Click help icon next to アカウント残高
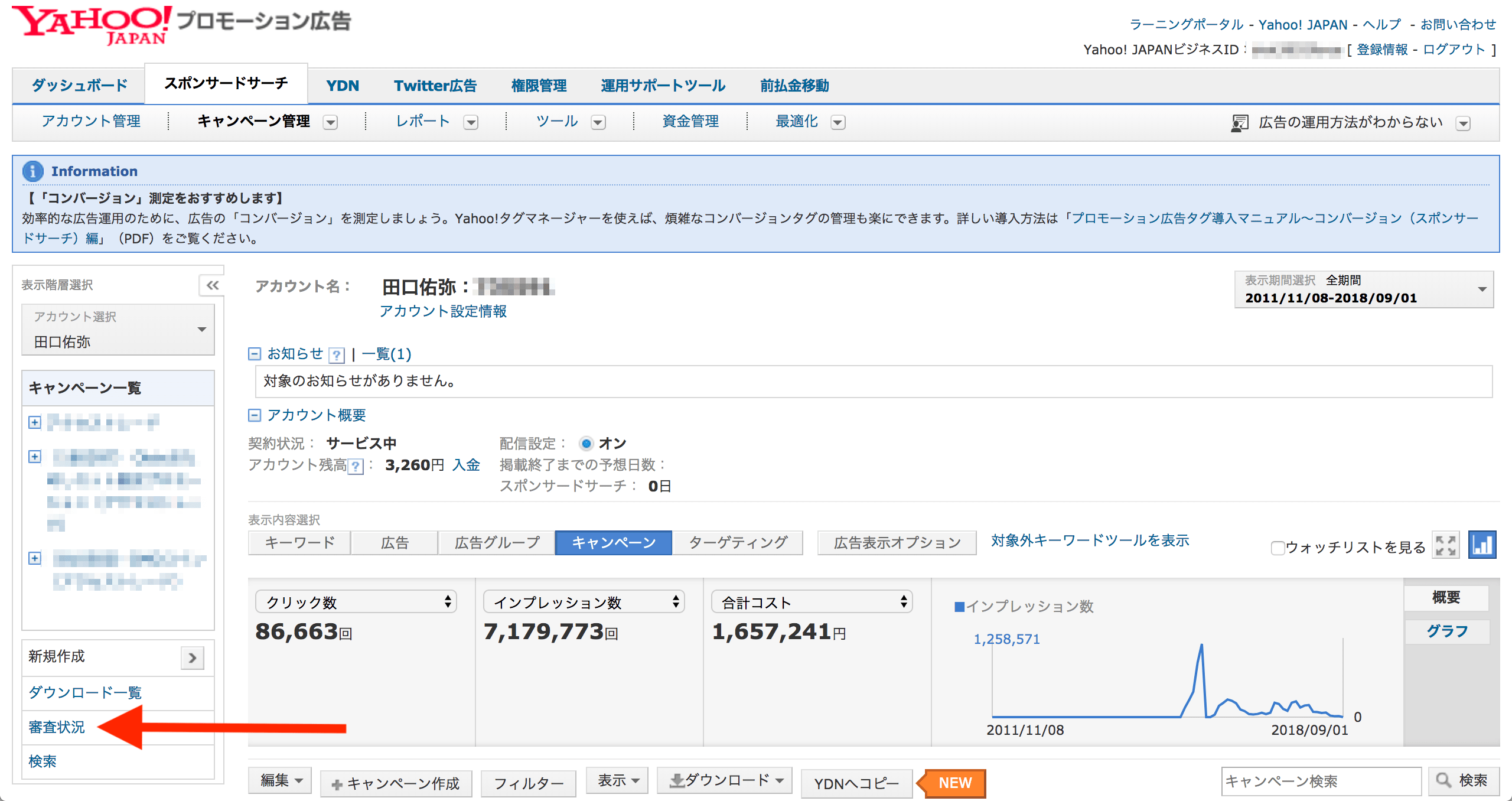The height and width of the screenshot is (801, 1512). (356, 467)
